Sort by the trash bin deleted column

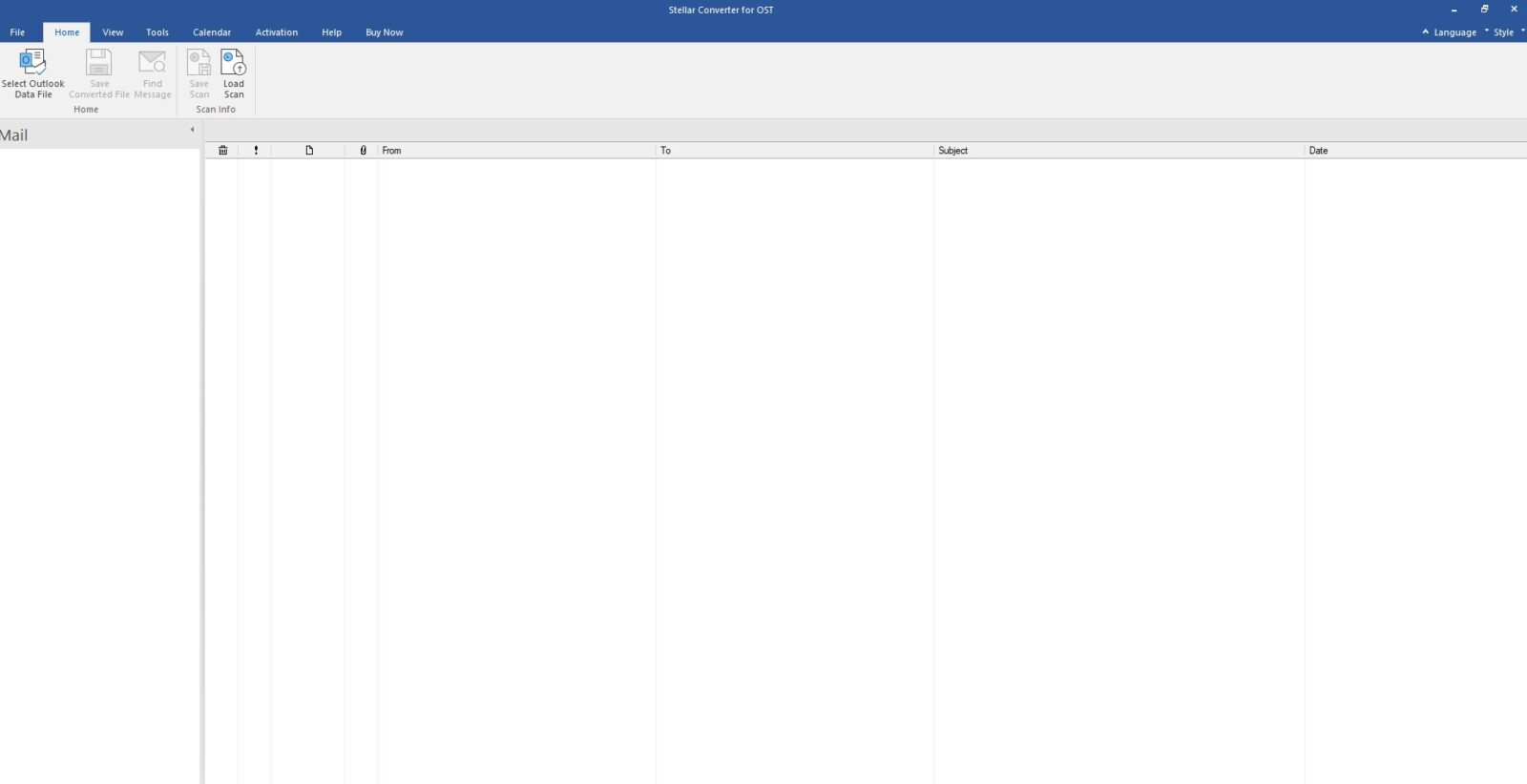(223, 151)
